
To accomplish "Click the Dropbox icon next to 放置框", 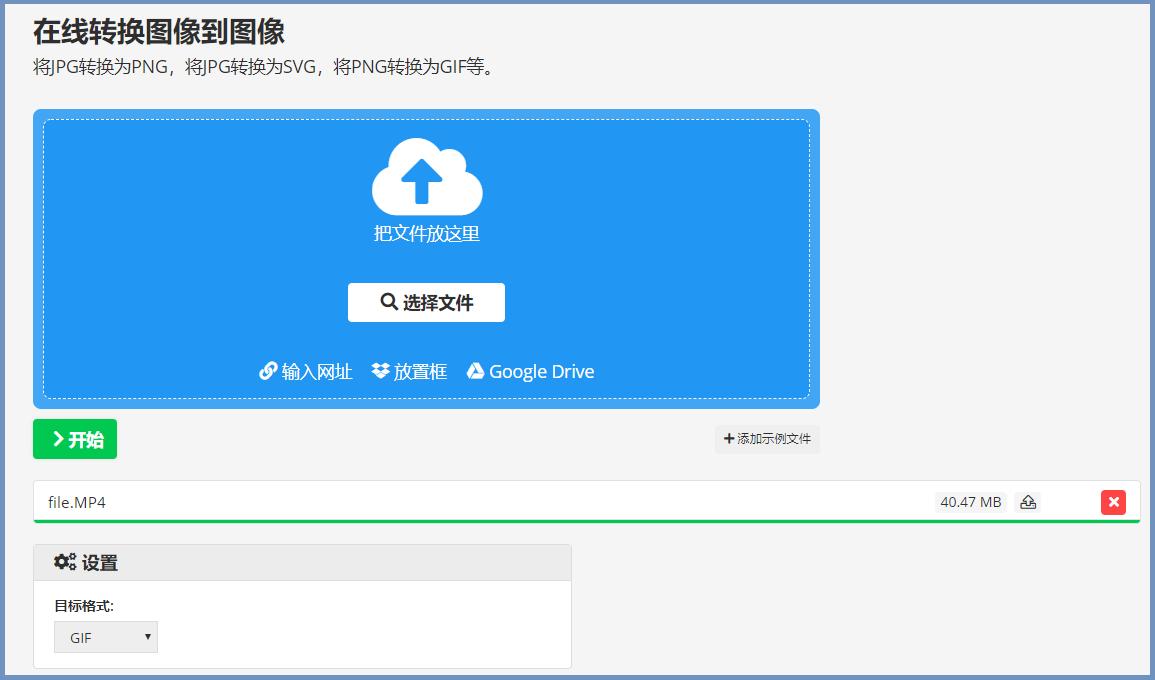I will pyautogui.click(x=378, y=370).
